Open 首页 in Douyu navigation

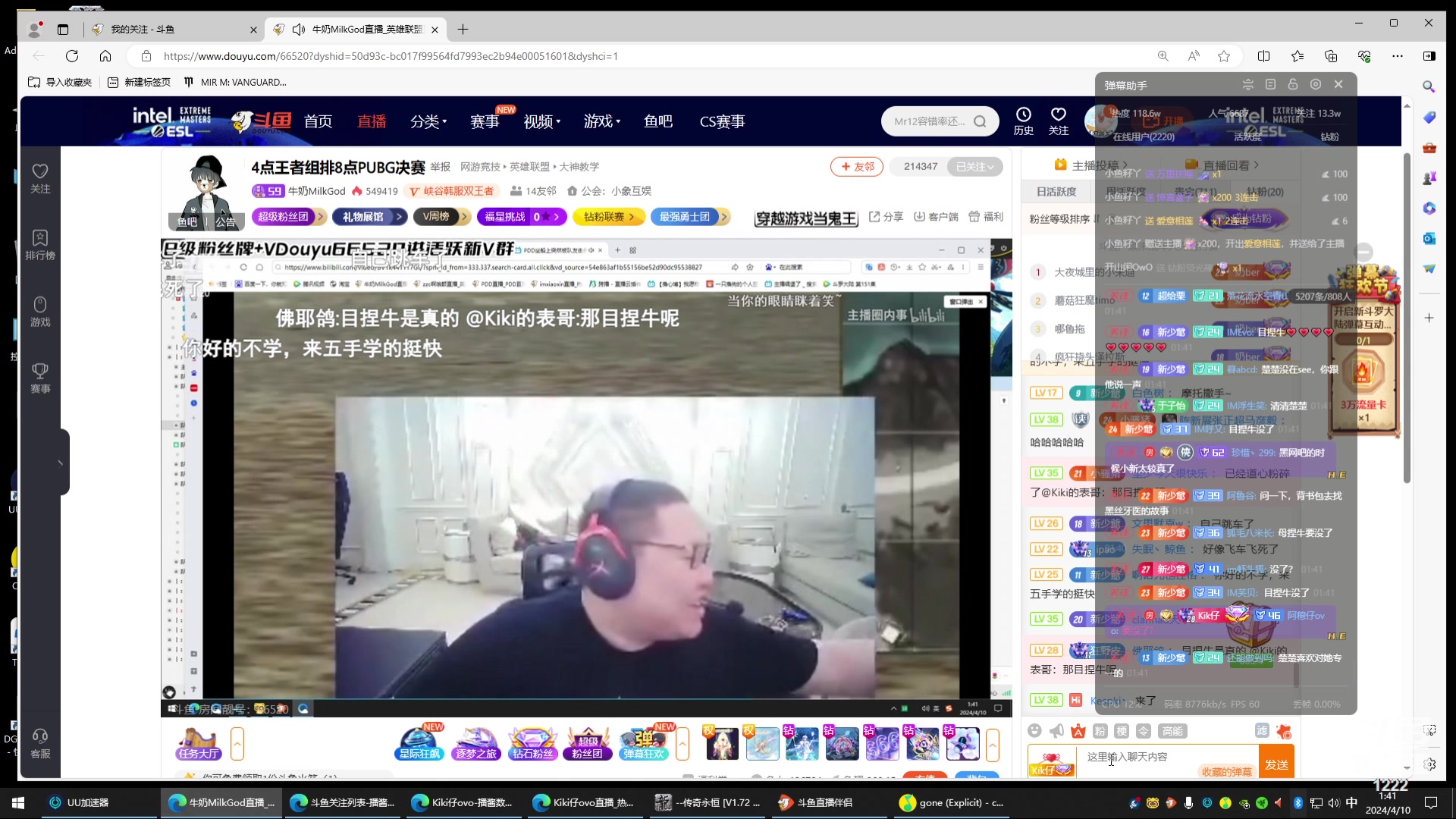(318, 121)
